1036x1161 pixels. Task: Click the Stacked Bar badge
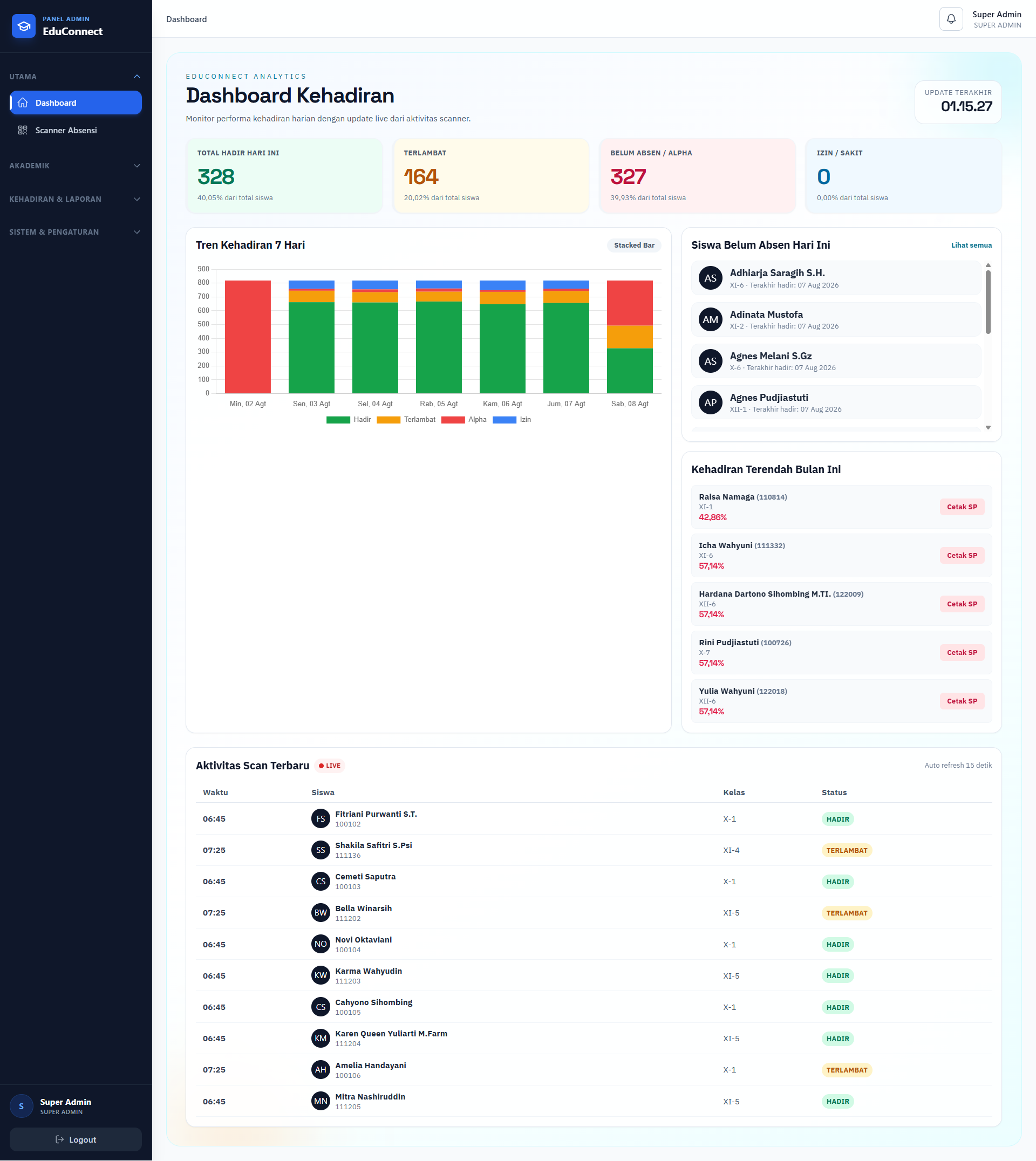pos(634,245)
